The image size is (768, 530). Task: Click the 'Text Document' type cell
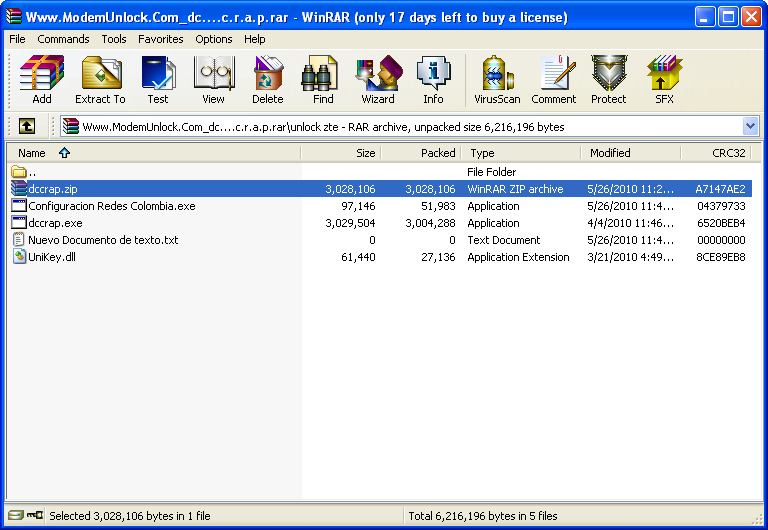[504, 240]
